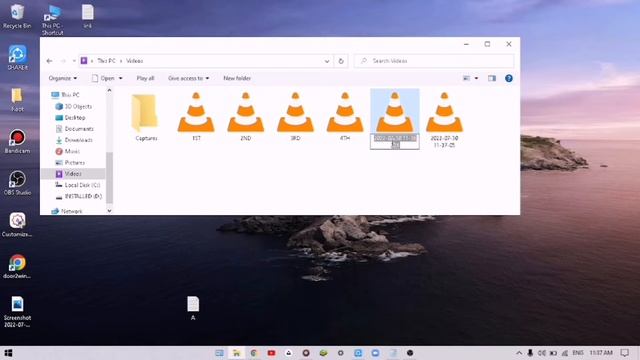640x360 pixels.
Task: Click the taskbar clock
Action: click(601, 353)
